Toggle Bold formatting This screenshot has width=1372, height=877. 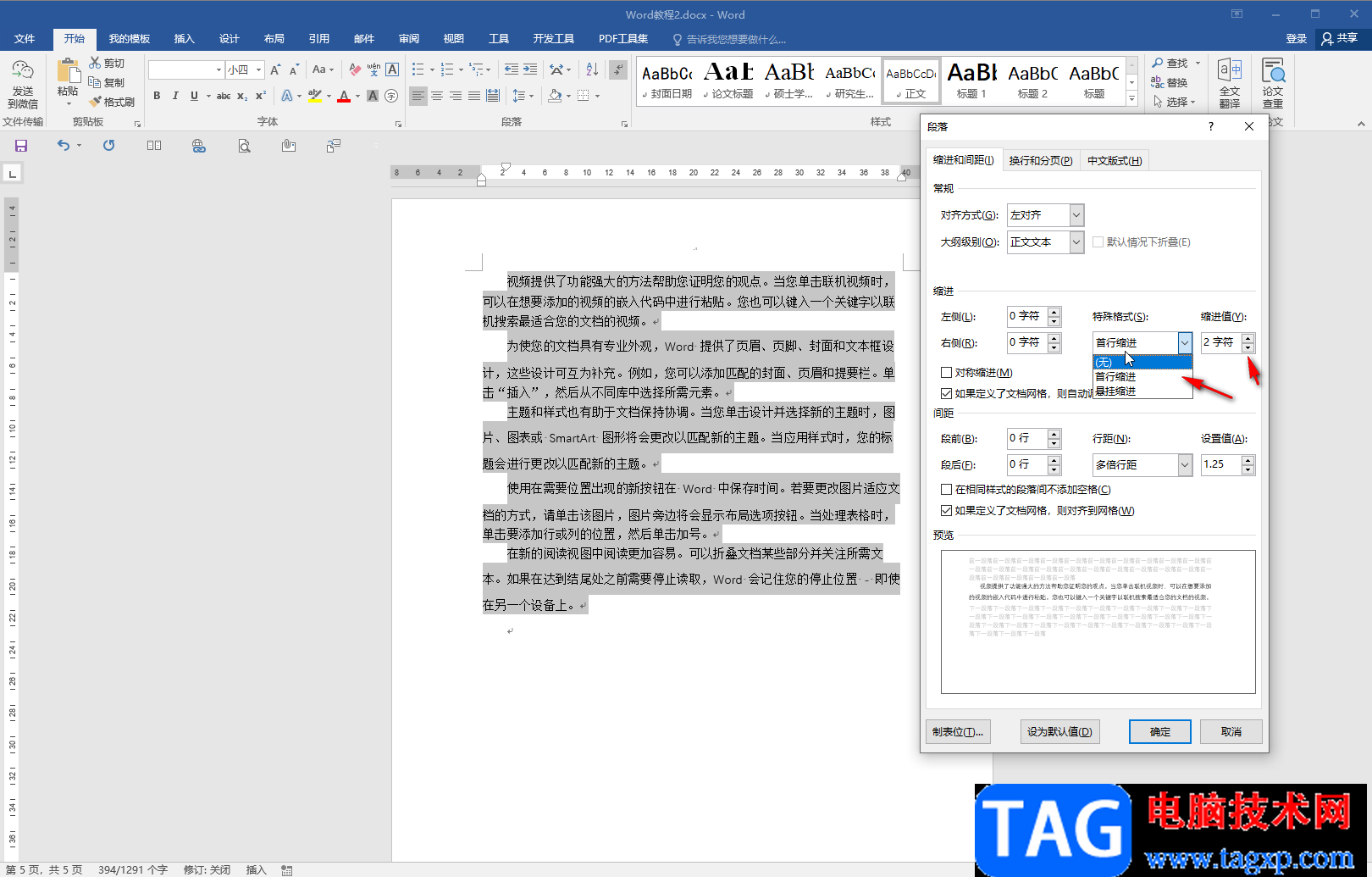click(157, 96)
